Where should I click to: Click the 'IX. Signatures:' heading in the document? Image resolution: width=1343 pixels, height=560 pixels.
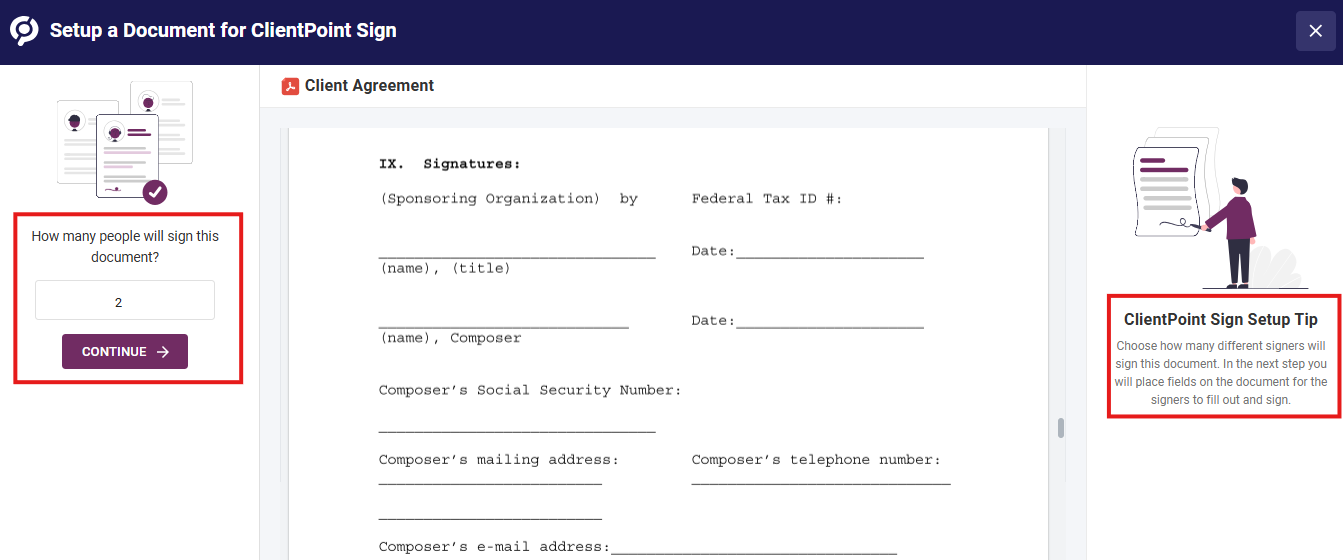(x=450, y=164)
